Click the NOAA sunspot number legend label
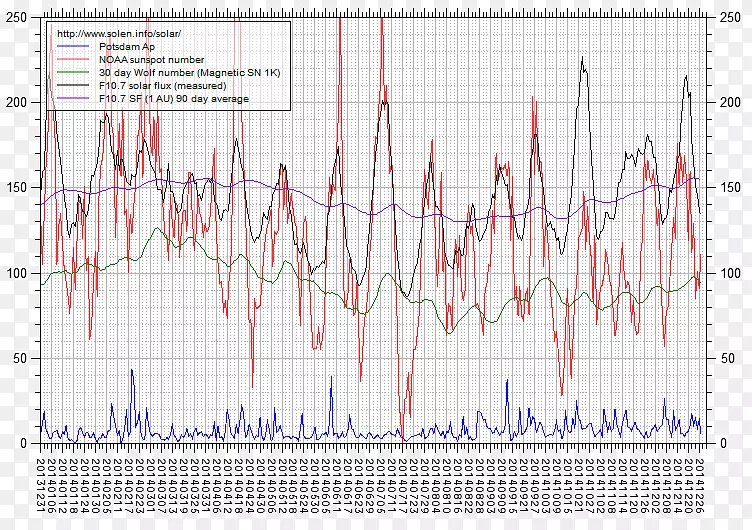 tap(151, 60)
